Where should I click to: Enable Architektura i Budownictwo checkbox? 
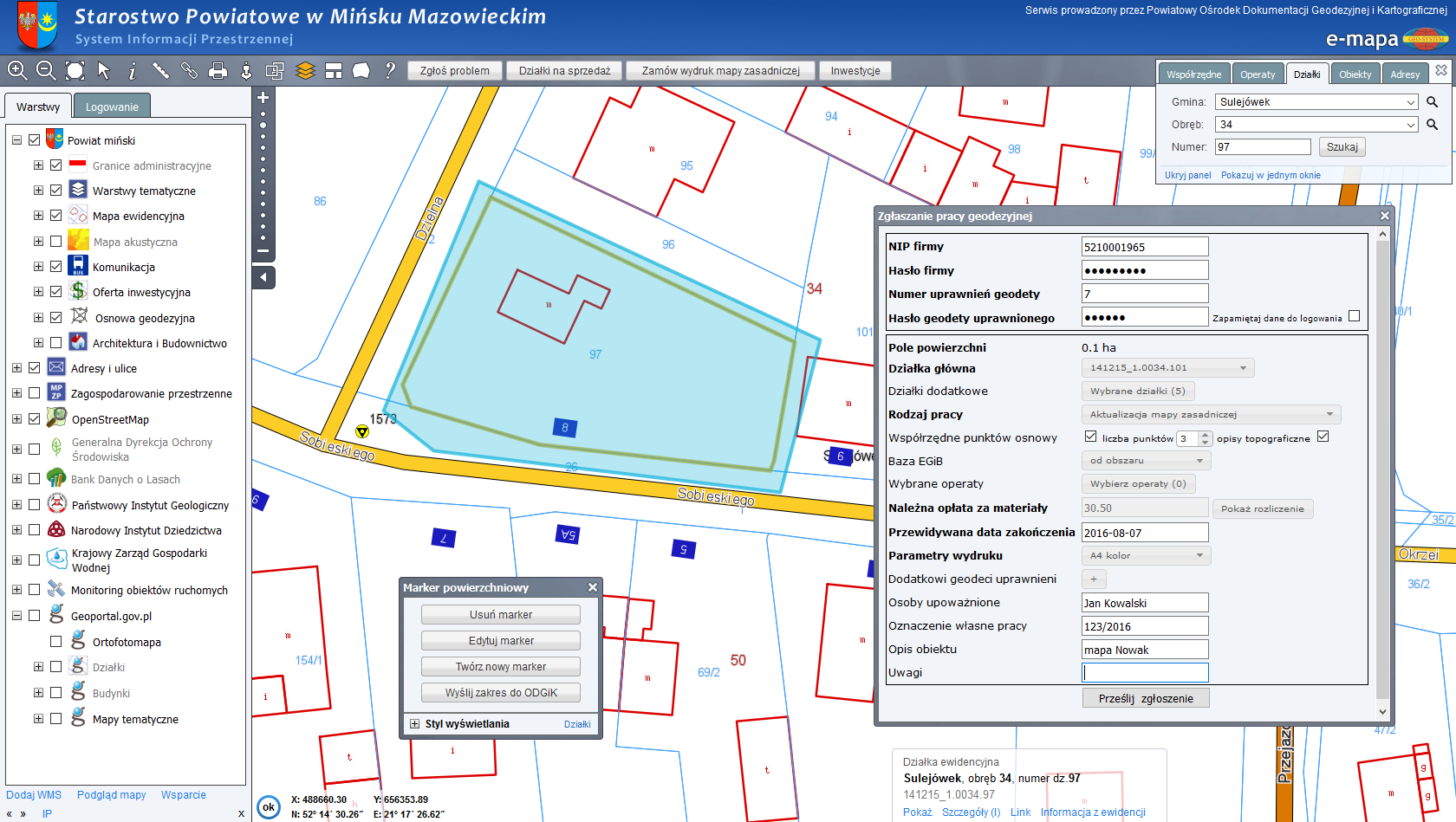tap(56, 343)
